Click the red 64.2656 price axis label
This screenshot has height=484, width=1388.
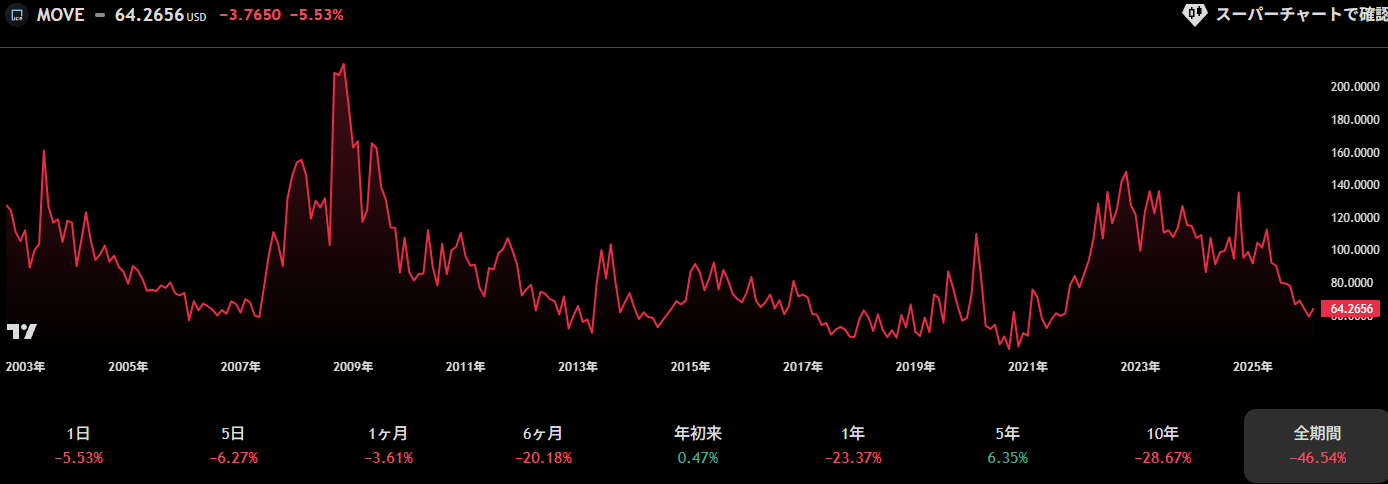(1350, 309)
